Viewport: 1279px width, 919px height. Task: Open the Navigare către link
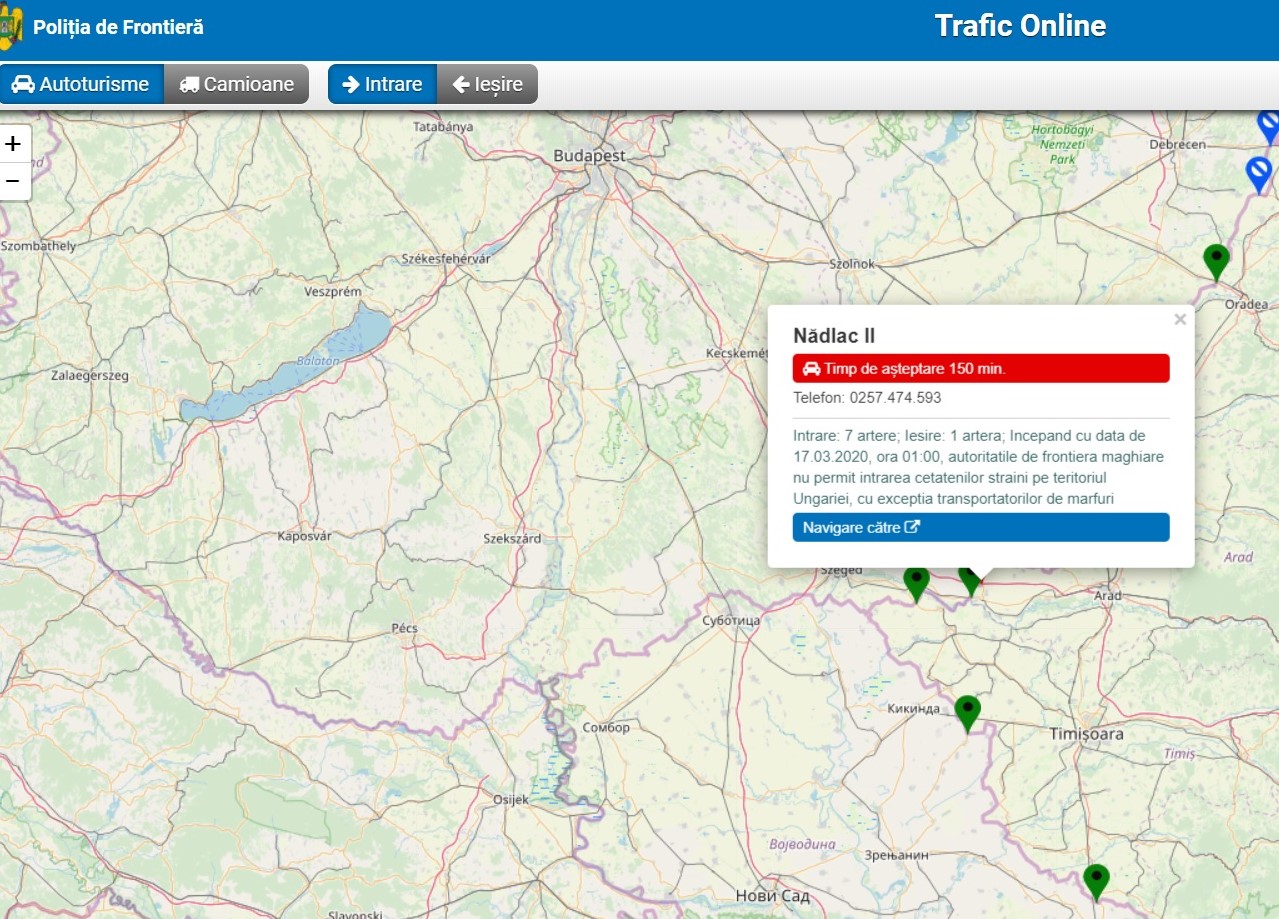(980, 527)
